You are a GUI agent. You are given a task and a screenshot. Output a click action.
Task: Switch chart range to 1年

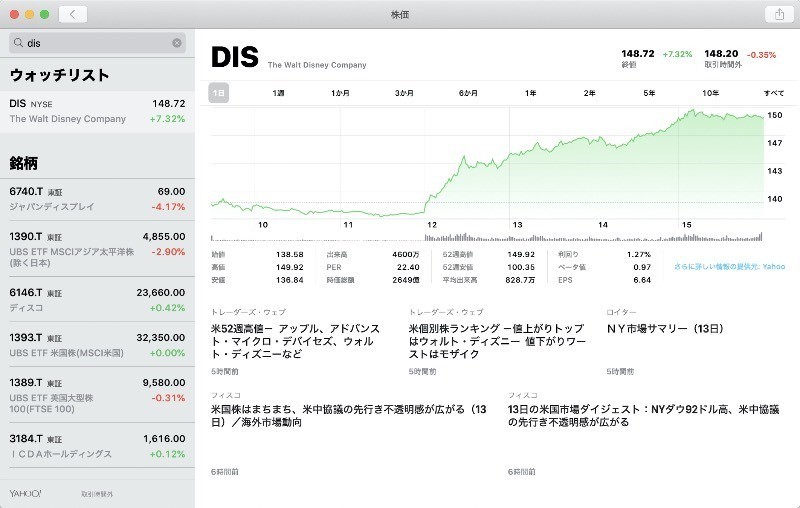(x=531, y=93)
